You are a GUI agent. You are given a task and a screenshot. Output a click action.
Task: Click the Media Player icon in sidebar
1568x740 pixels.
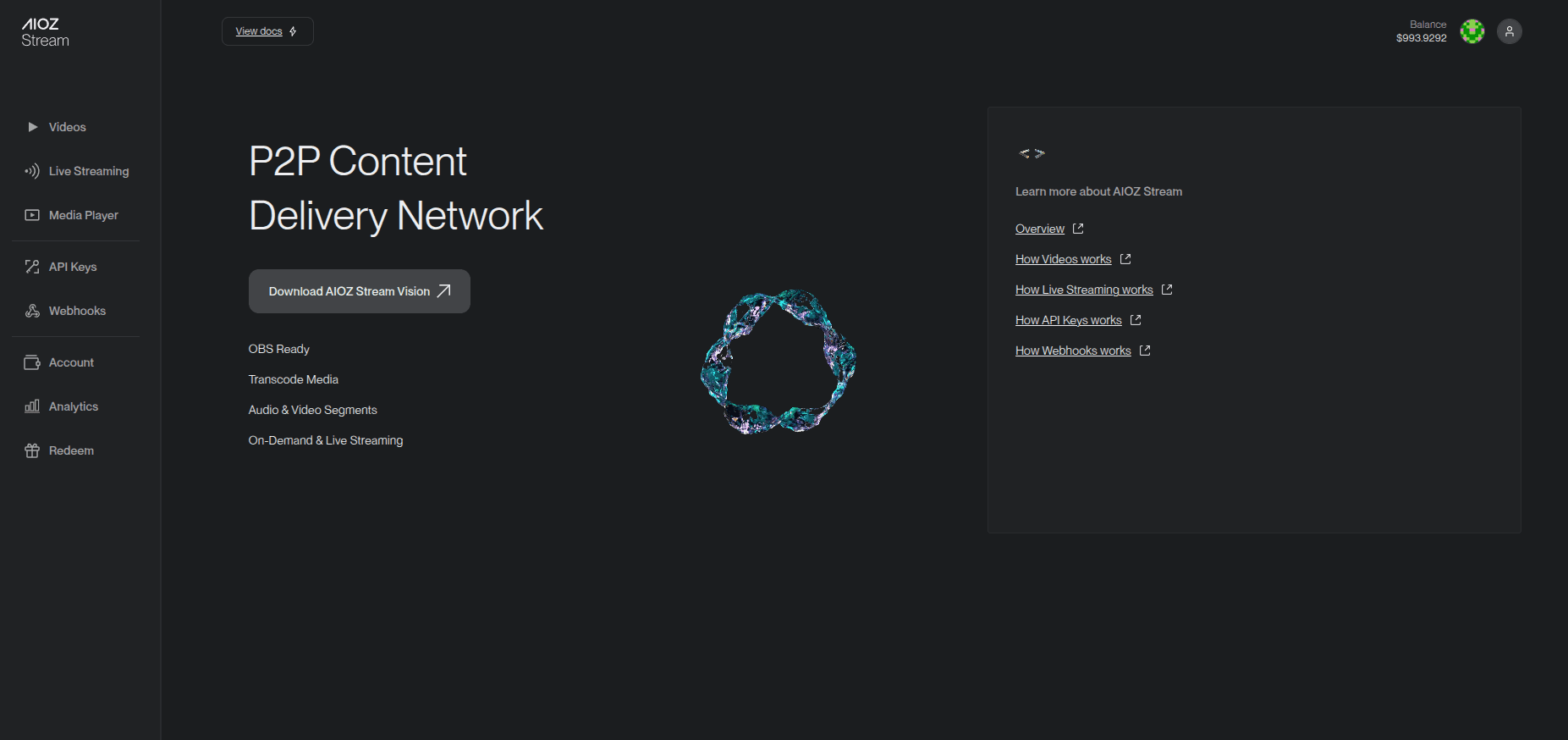(32, 215)
